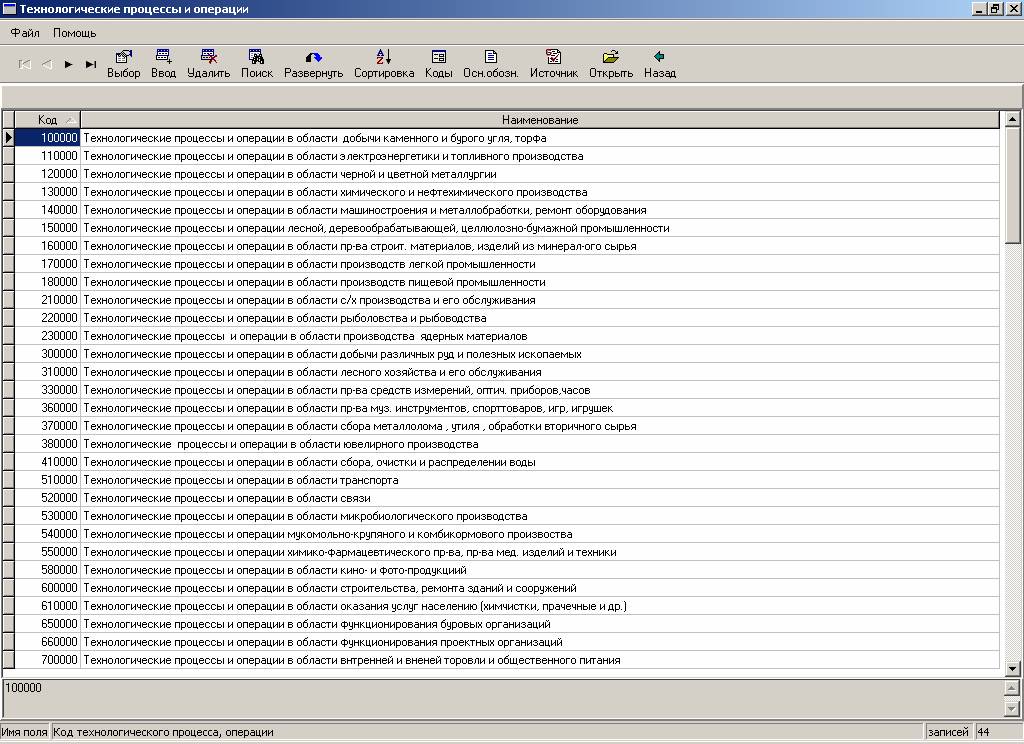Click the Развернуть (Expand) toolbar icon
The height and width of the screenshot is (744, 1024).
click(x=313, y=58)
